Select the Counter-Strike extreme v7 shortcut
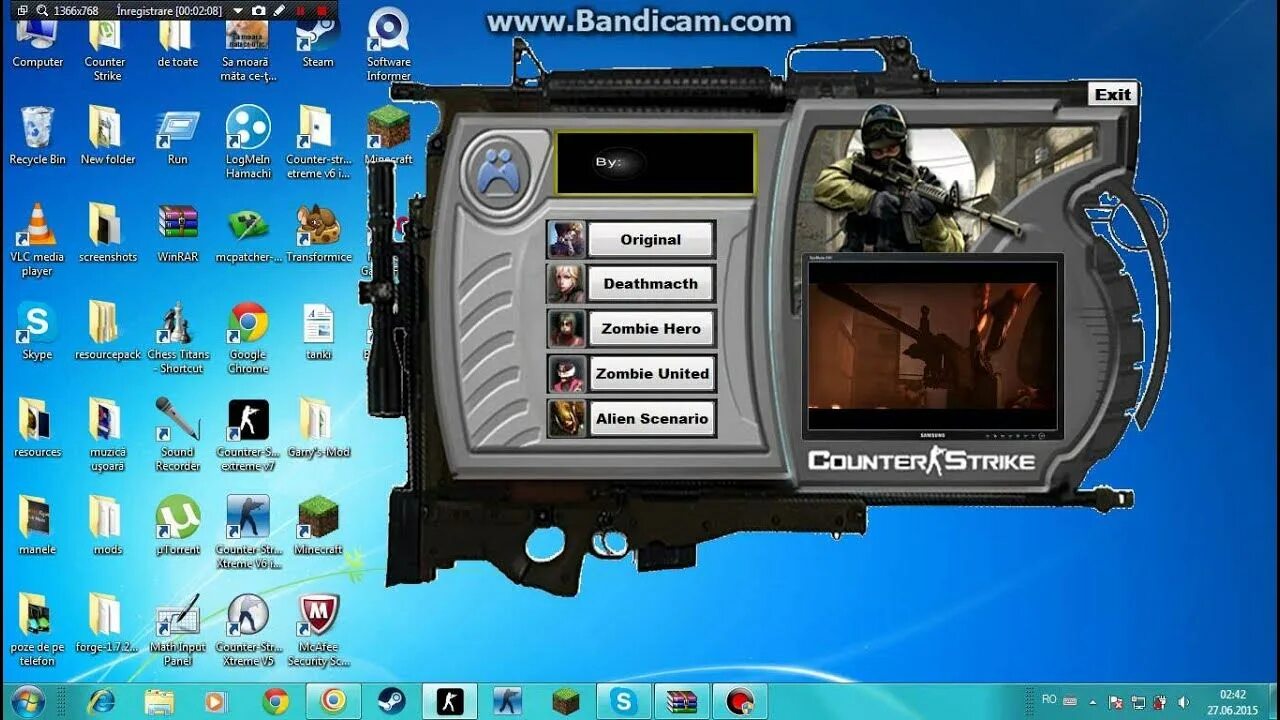Image resolution: width=1280 pixels, height=720 pixels. click(248, 435)
